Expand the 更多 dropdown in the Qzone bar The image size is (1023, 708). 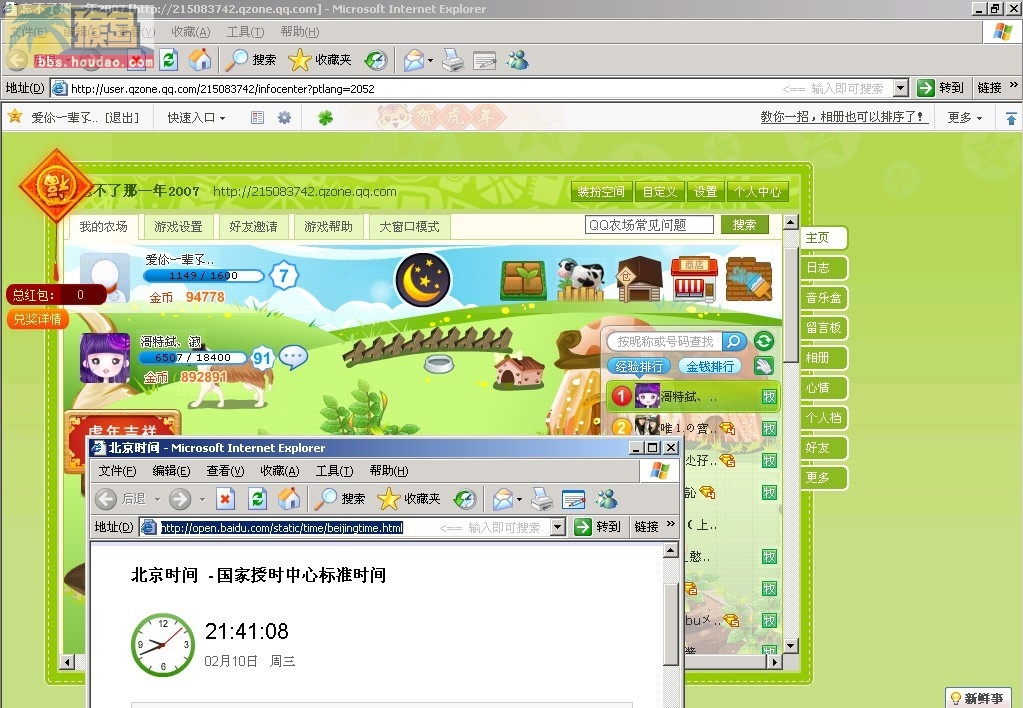pos(965,117)
